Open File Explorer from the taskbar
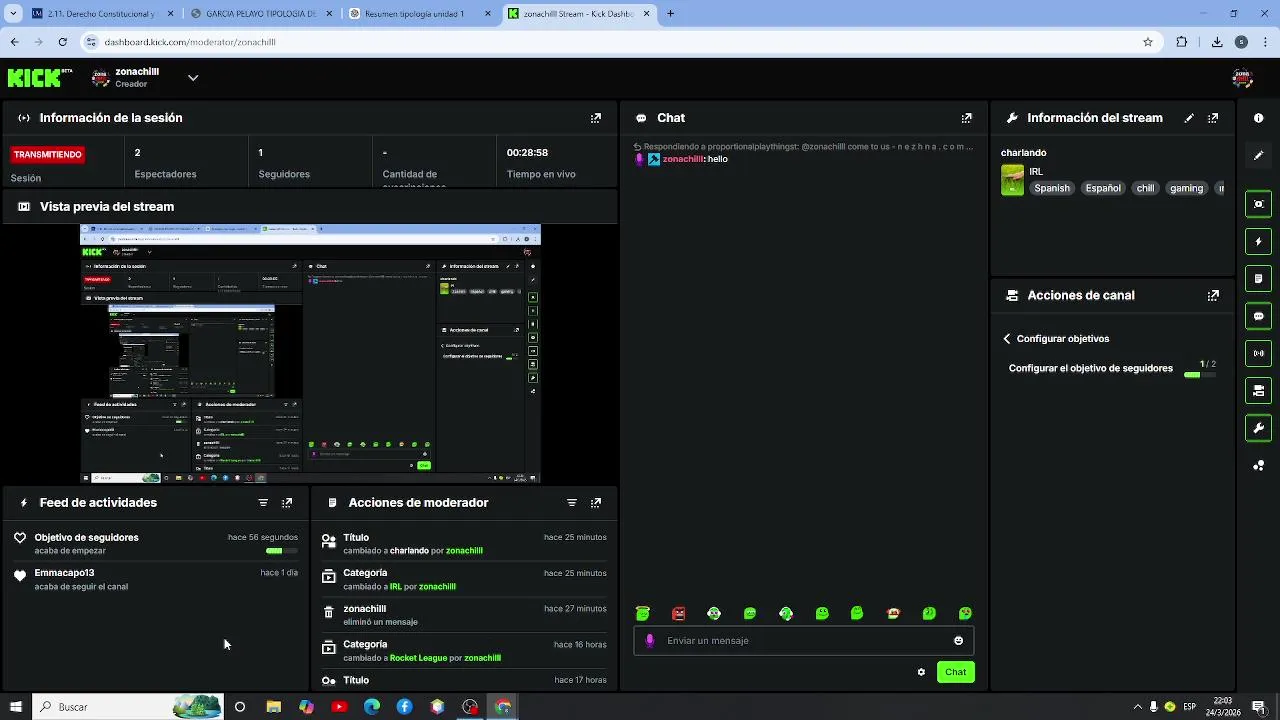Screen dimensions: 1280x720 [273, 707]
